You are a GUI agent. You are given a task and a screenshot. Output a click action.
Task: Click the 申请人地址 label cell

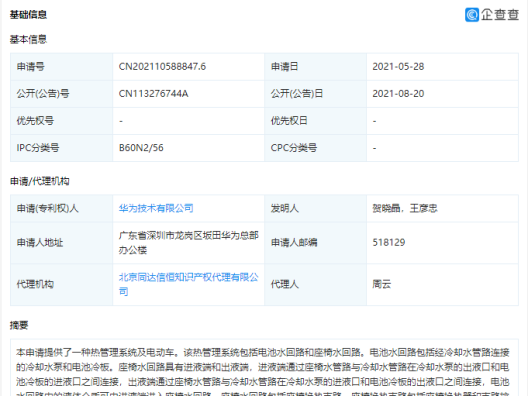pyautogui.click(x=62, y=242)
